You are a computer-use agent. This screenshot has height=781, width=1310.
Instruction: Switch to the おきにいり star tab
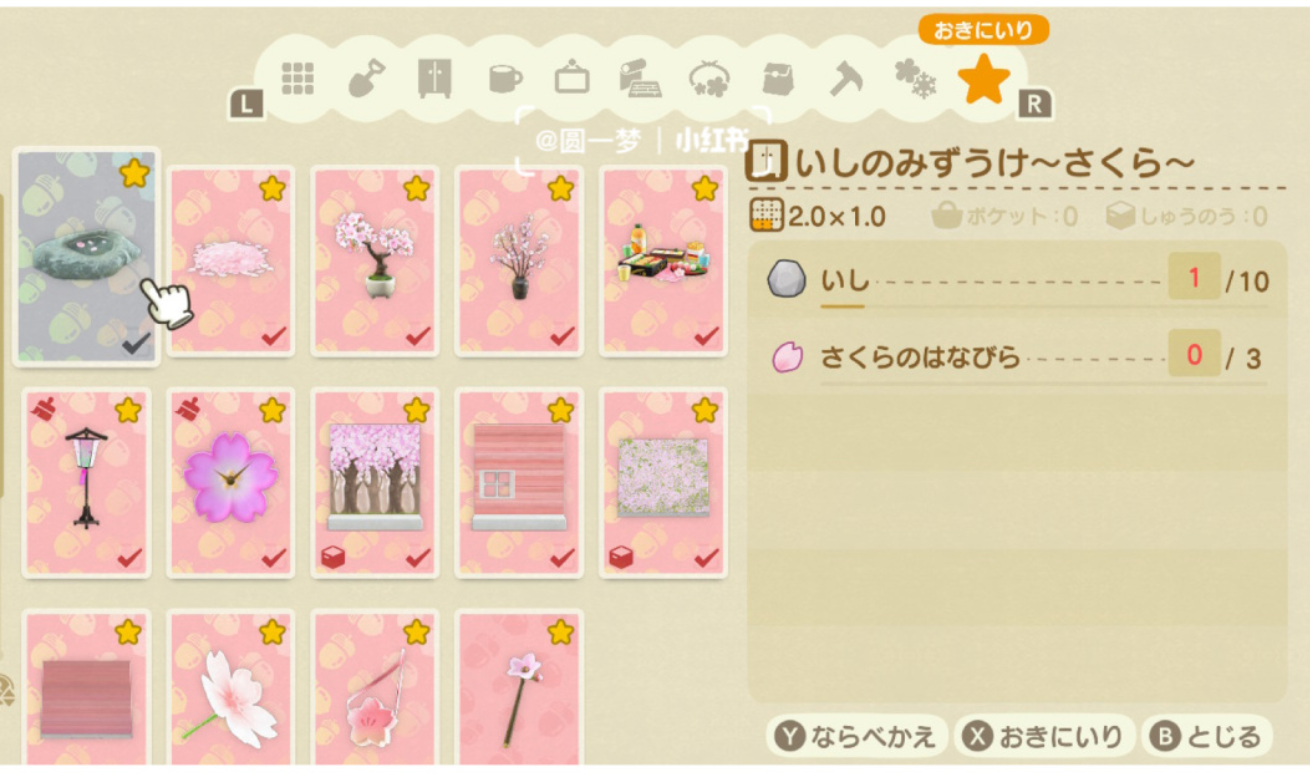(984, 79)
